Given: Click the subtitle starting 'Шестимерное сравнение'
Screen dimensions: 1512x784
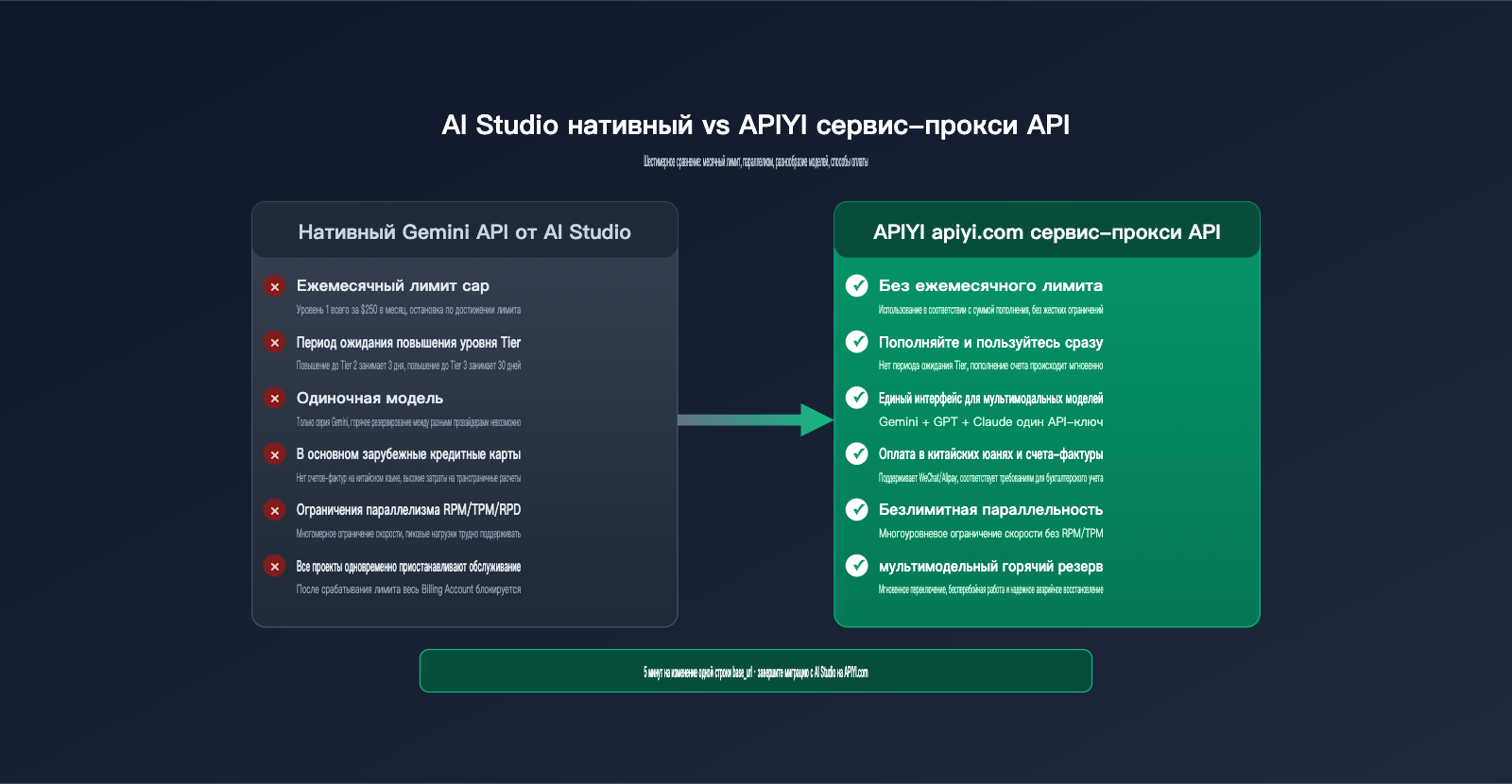Looking at the screenshot, I should tap(756, 162).
